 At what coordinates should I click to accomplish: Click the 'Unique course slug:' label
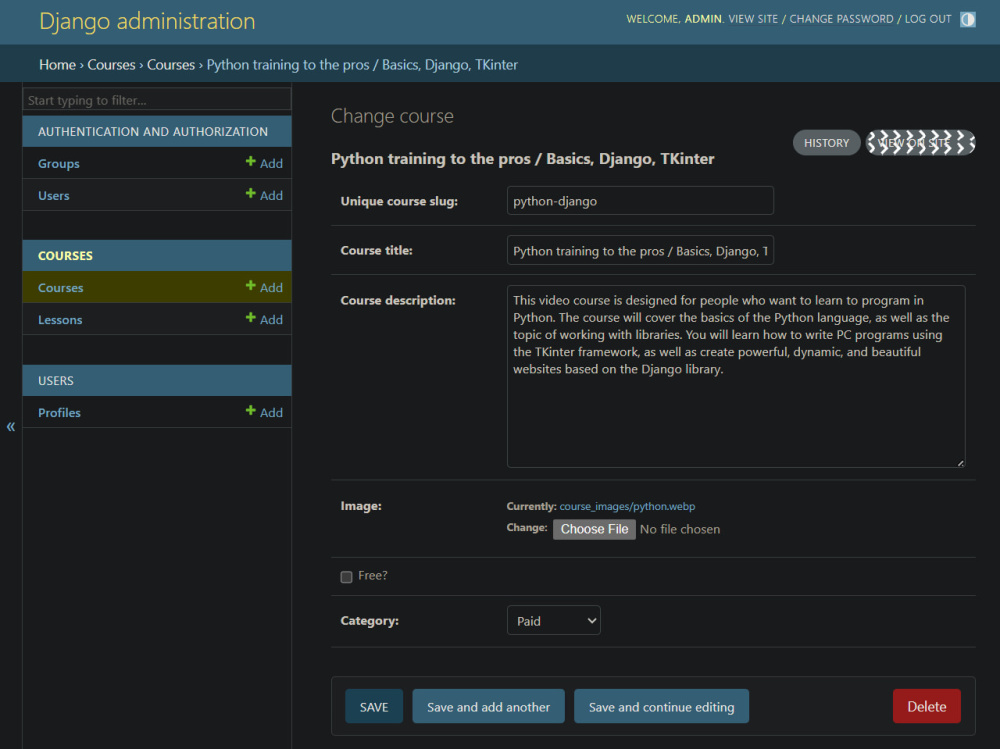[399, 201]
